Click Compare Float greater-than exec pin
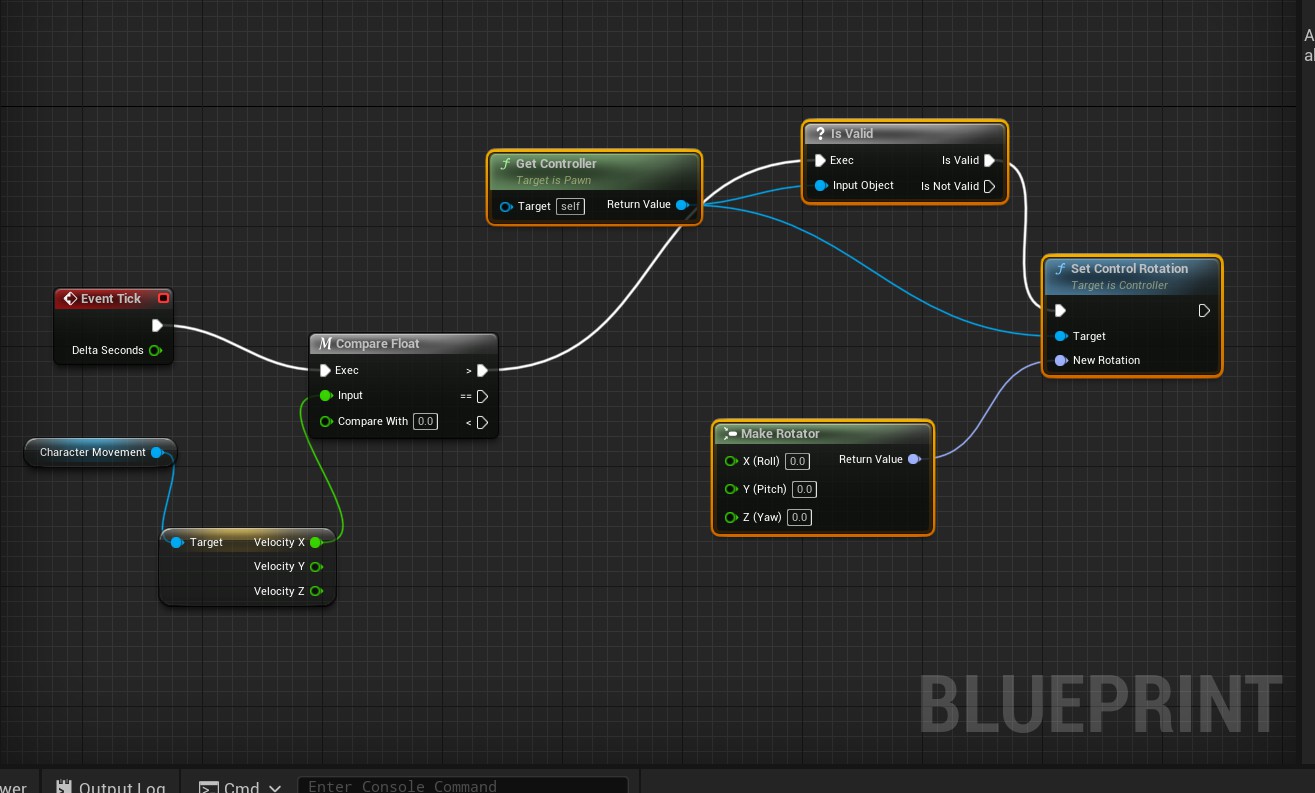1315x793 pixels. [482, 370]
